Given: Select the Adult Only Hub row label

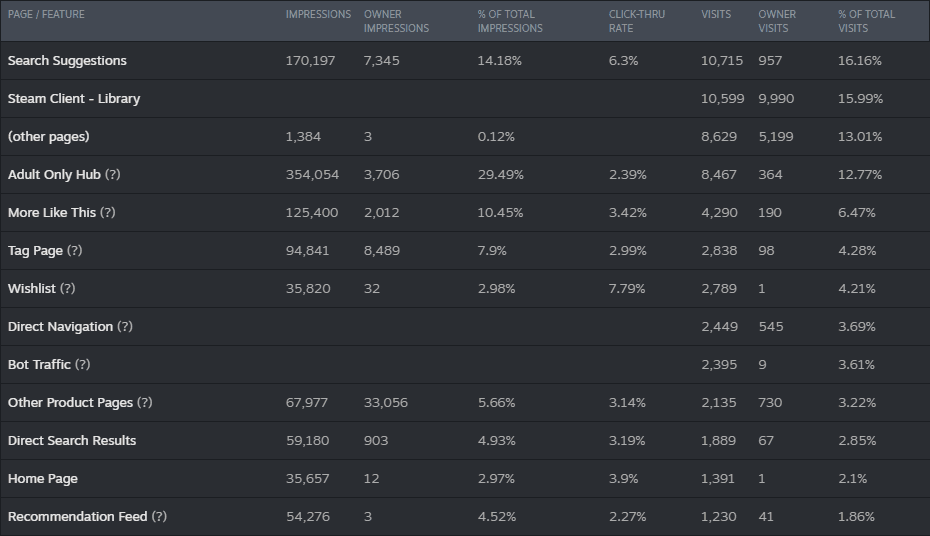Looking at the screenshot, I should click(x=54, y=174).
